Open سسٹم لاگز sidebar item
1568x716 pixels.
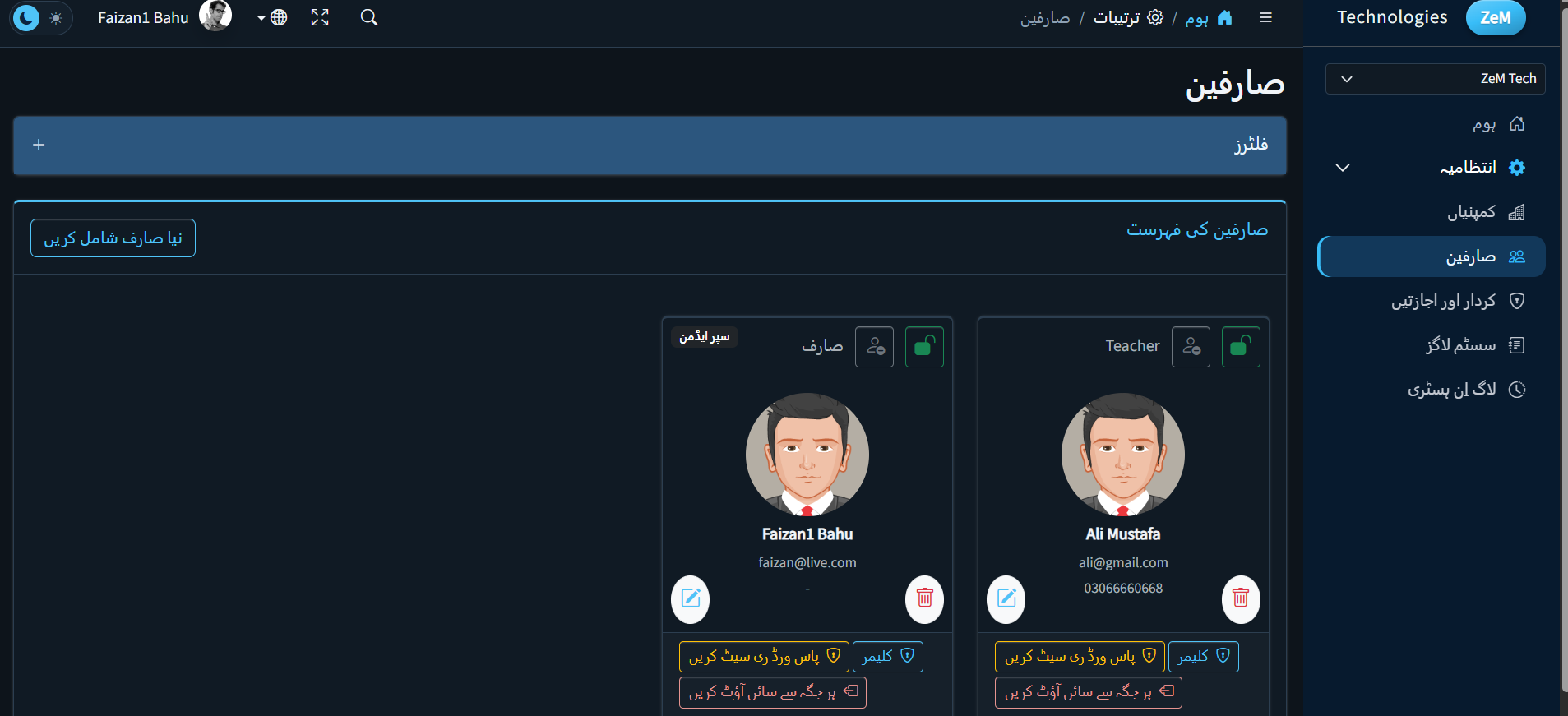click(1432, 345)
